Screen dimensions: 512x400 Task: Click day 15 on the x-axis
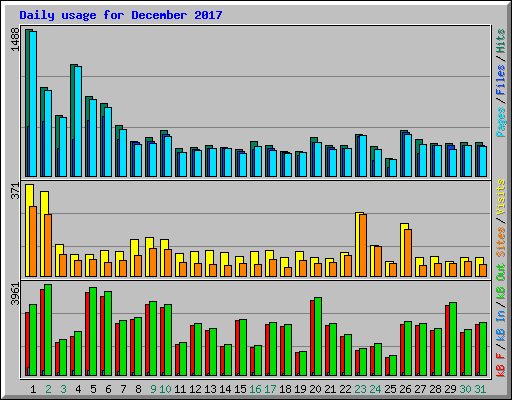point(240,389)
